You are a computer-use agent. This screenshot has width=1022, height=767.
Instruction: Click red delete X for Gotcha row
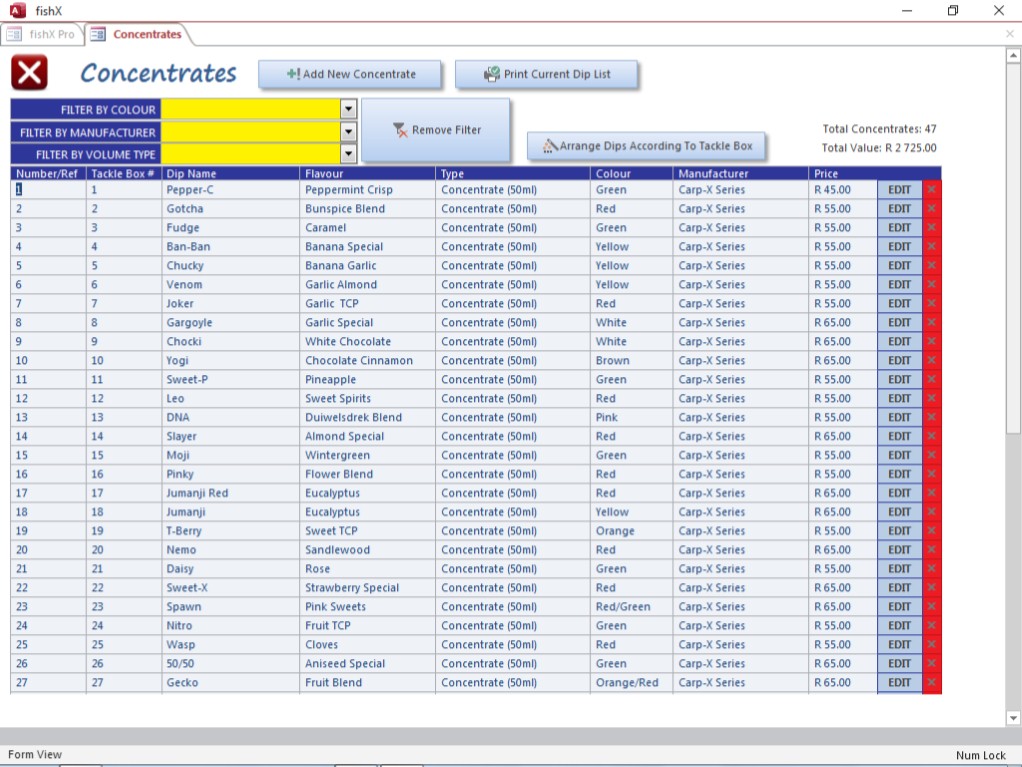tap(932, 209)
